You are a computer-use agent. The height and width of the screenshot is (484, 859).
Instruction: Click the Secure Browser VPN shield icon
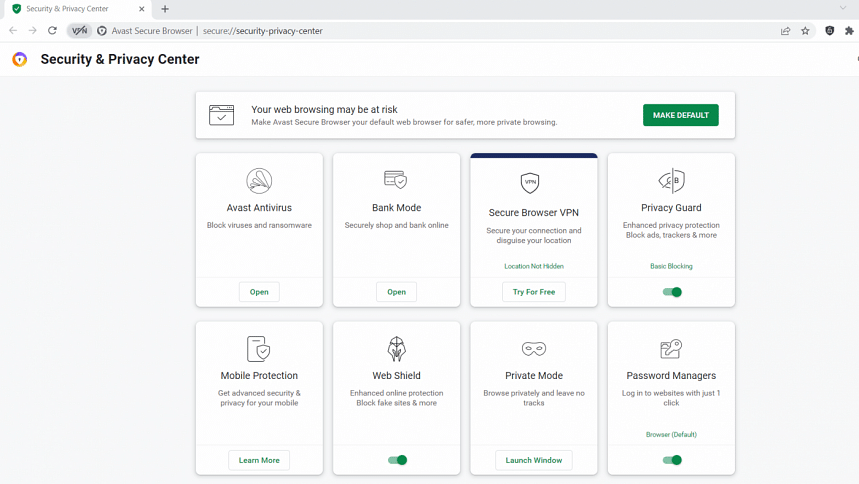tap(530, 183)
